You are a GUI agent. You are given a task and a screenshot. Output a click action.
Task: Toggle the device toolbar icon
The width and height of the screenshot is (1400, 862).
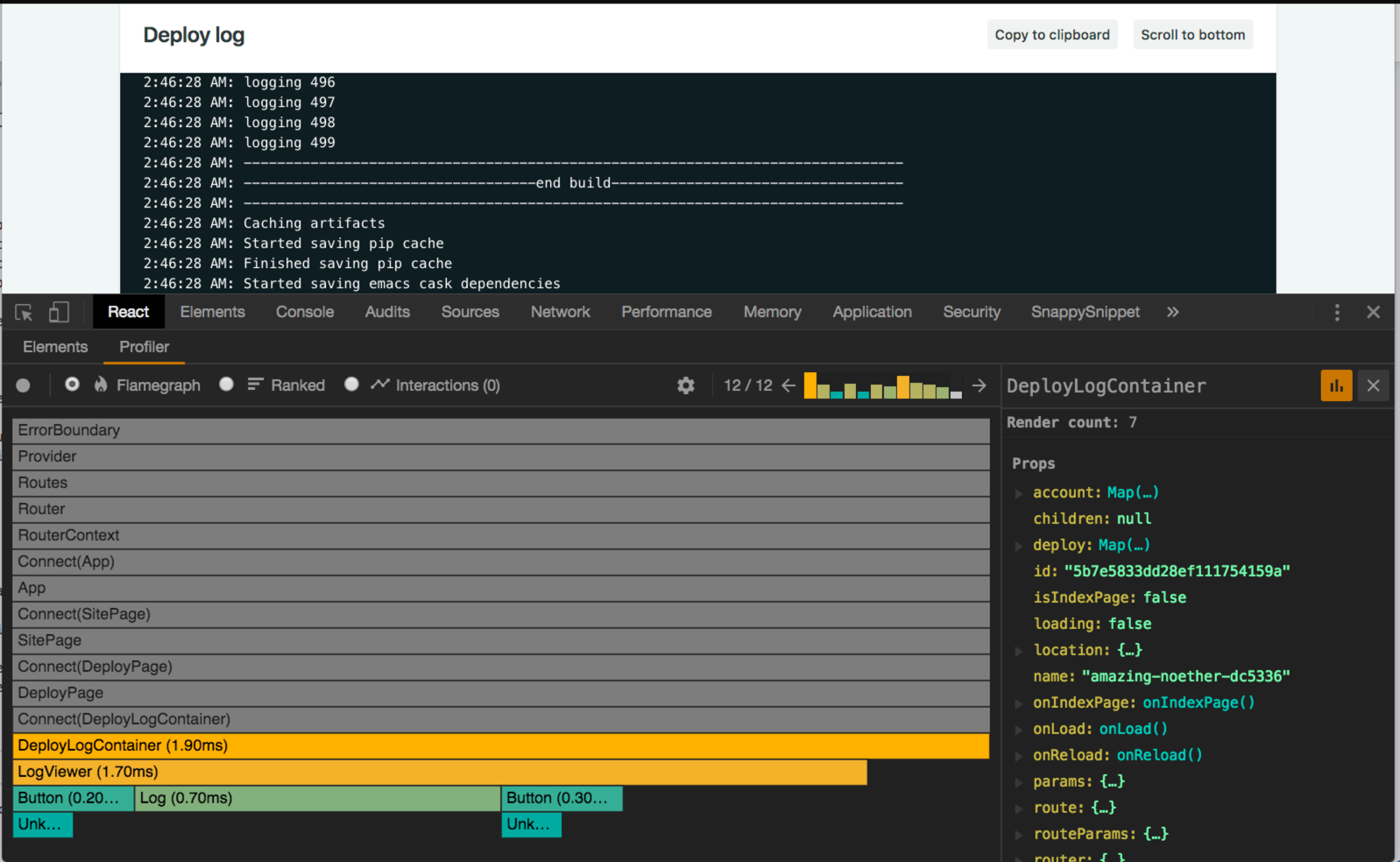point(59,313)
